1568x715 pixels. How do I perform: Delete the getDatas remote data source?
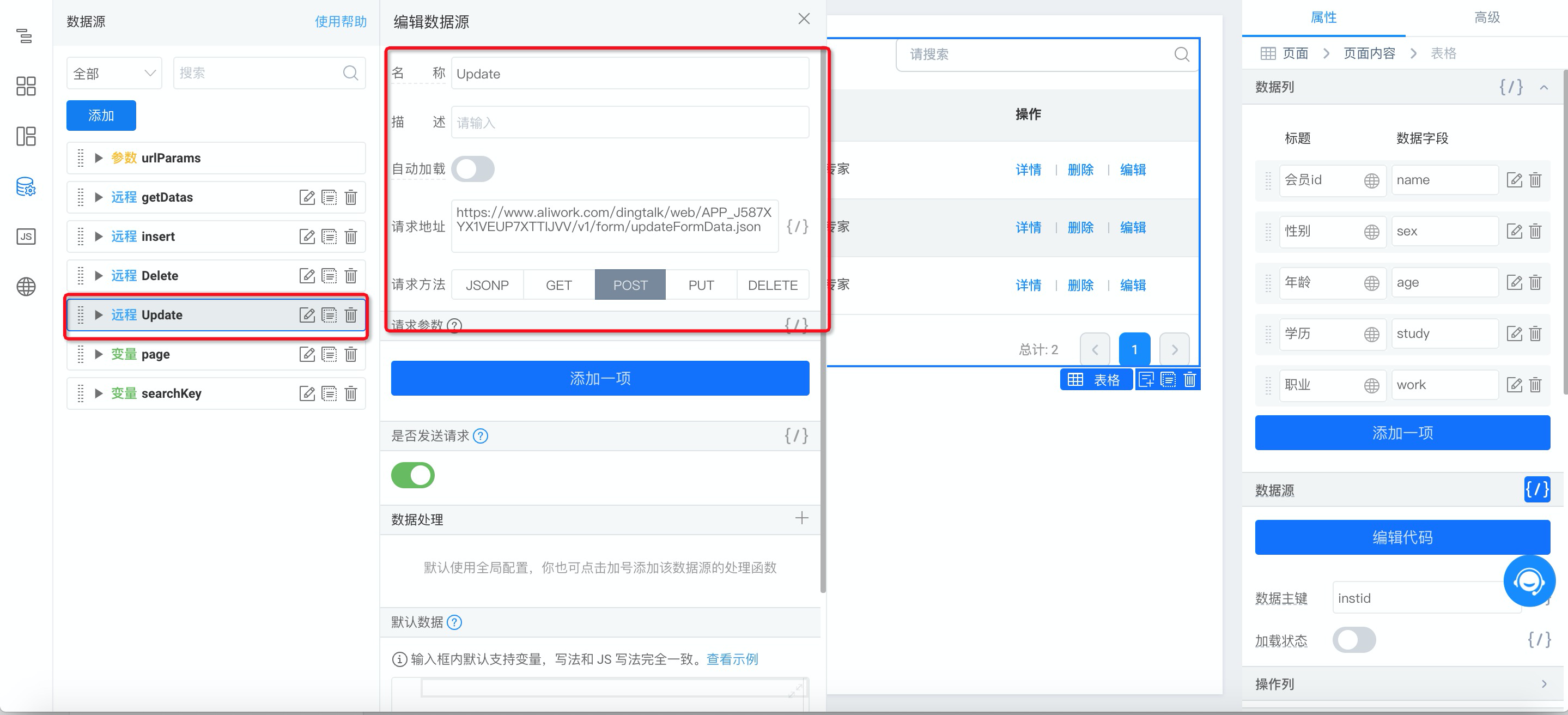[x=351, y=197]
